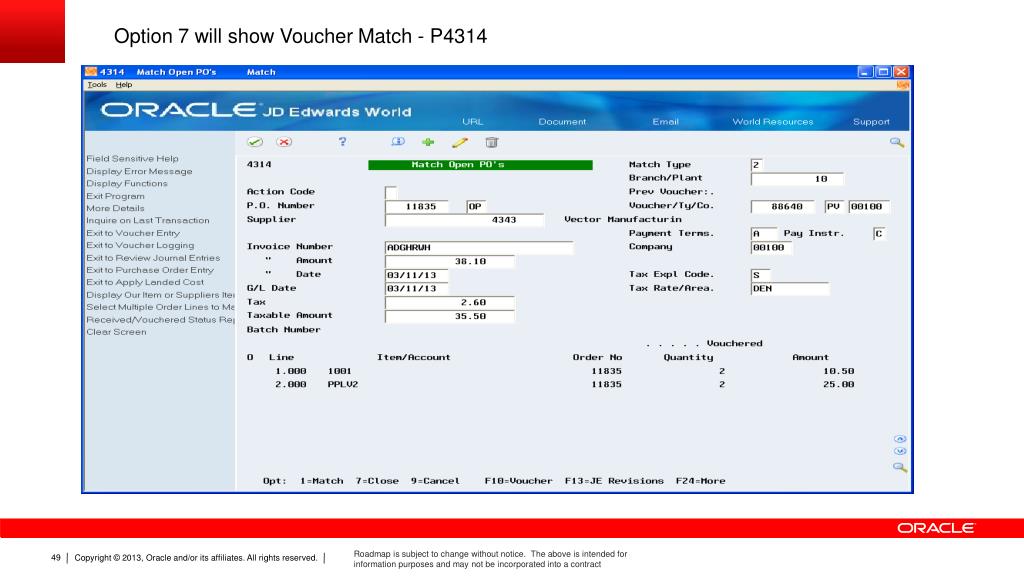Click the Tax Expl Code field S
This screenshot has width=1024, height=576.
click(x=761, y=275)
